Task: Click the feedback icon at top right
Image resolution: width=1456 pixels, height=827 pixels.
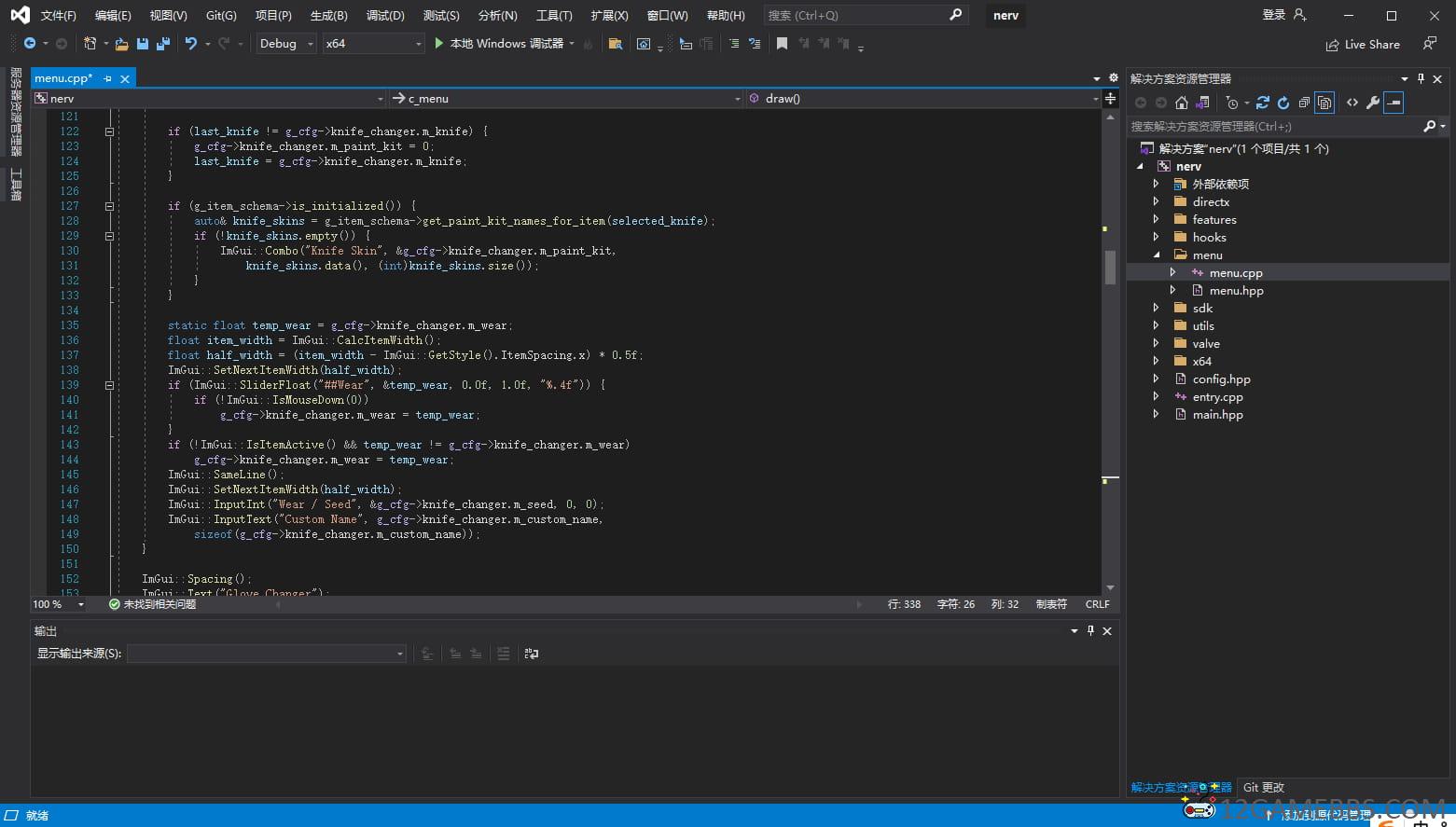Action: coord(1430,44)
